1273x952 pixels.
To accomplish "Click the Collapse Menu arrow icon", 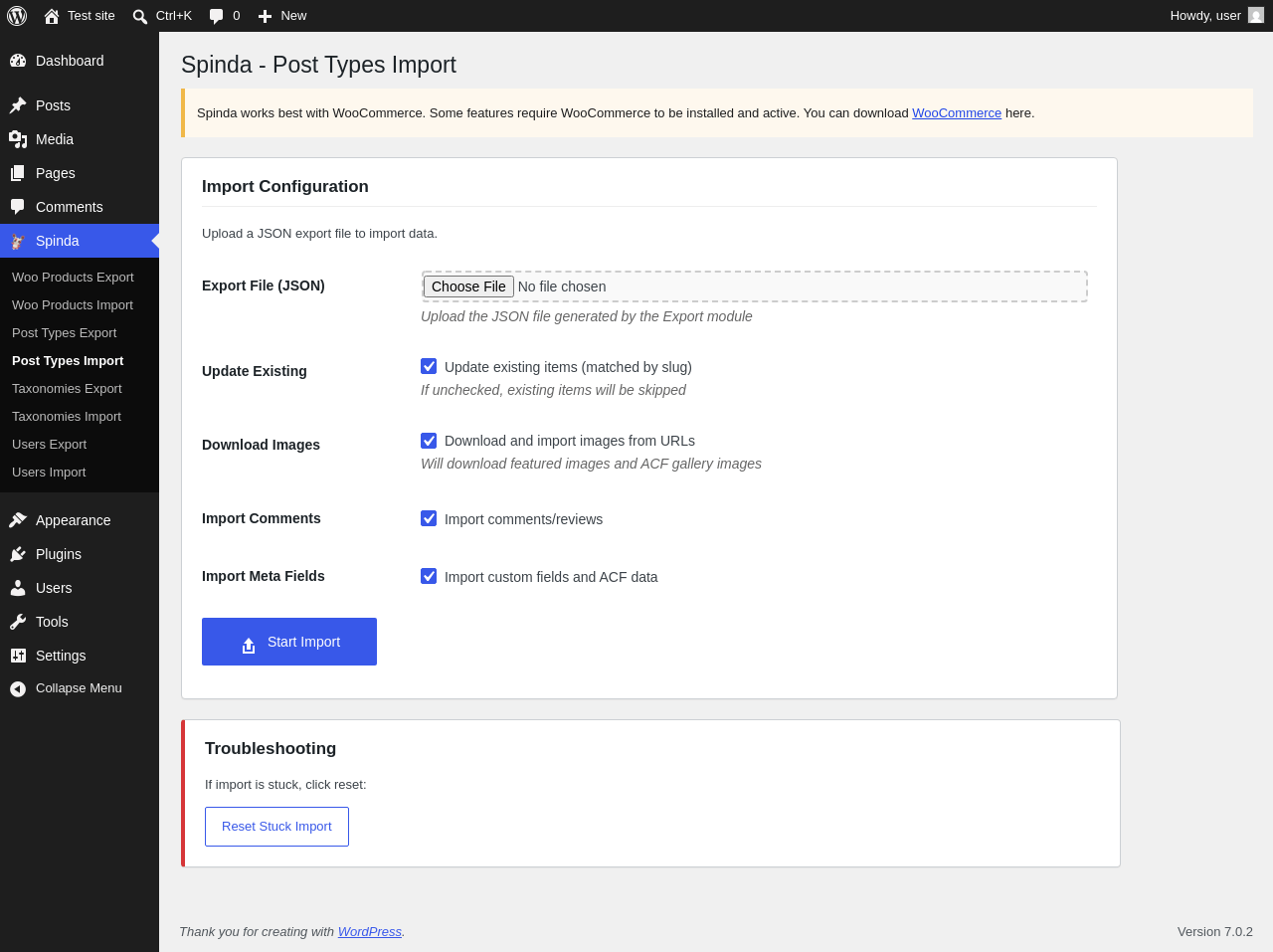I will point(18,688).
